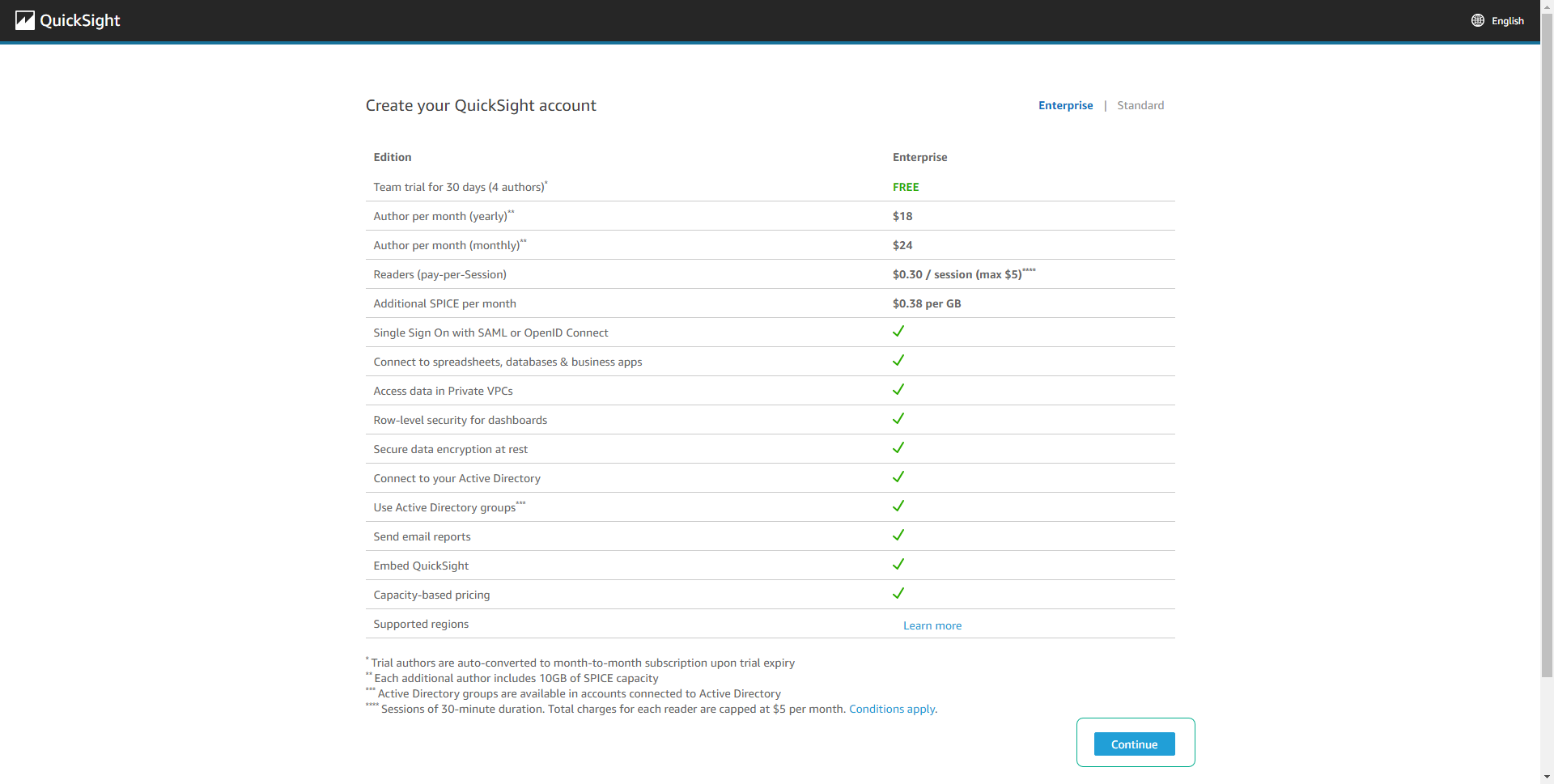Click the Supported regions label

coord(421,624)
